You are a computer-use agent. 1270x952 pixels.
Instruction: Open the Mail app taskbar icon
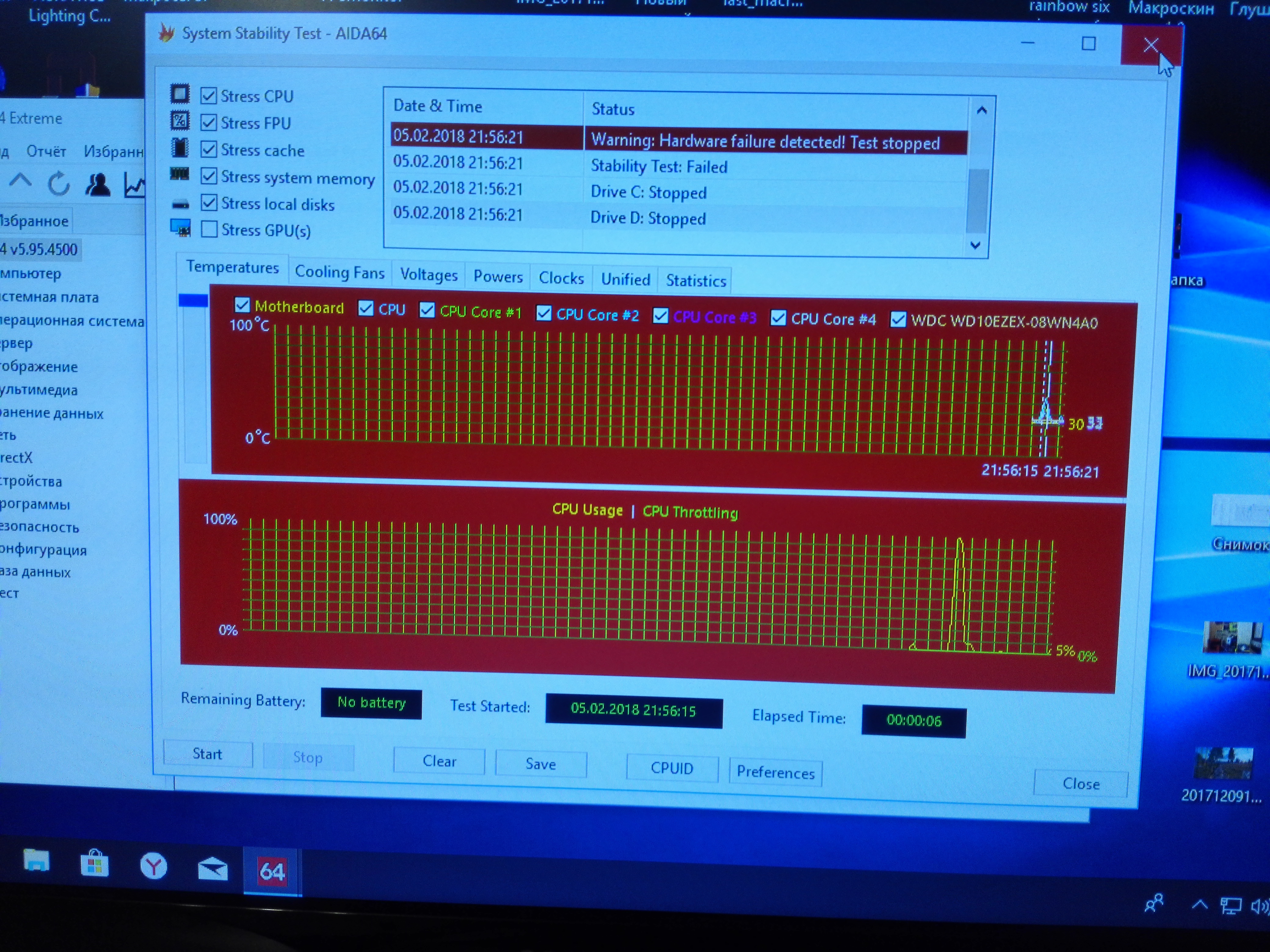[212, 868]
